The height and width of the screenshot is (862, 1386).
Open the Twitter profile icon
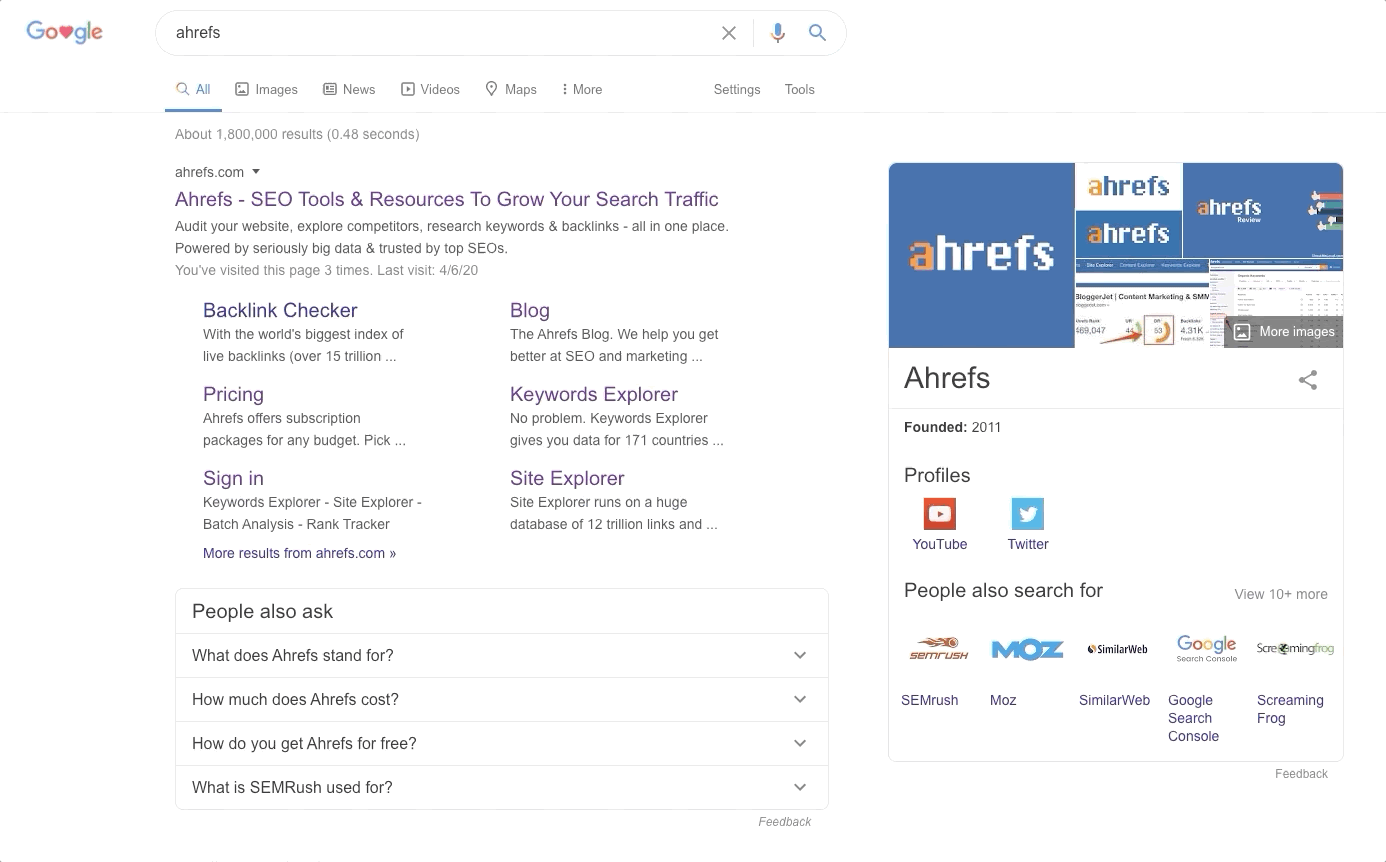coord(1027,514)
